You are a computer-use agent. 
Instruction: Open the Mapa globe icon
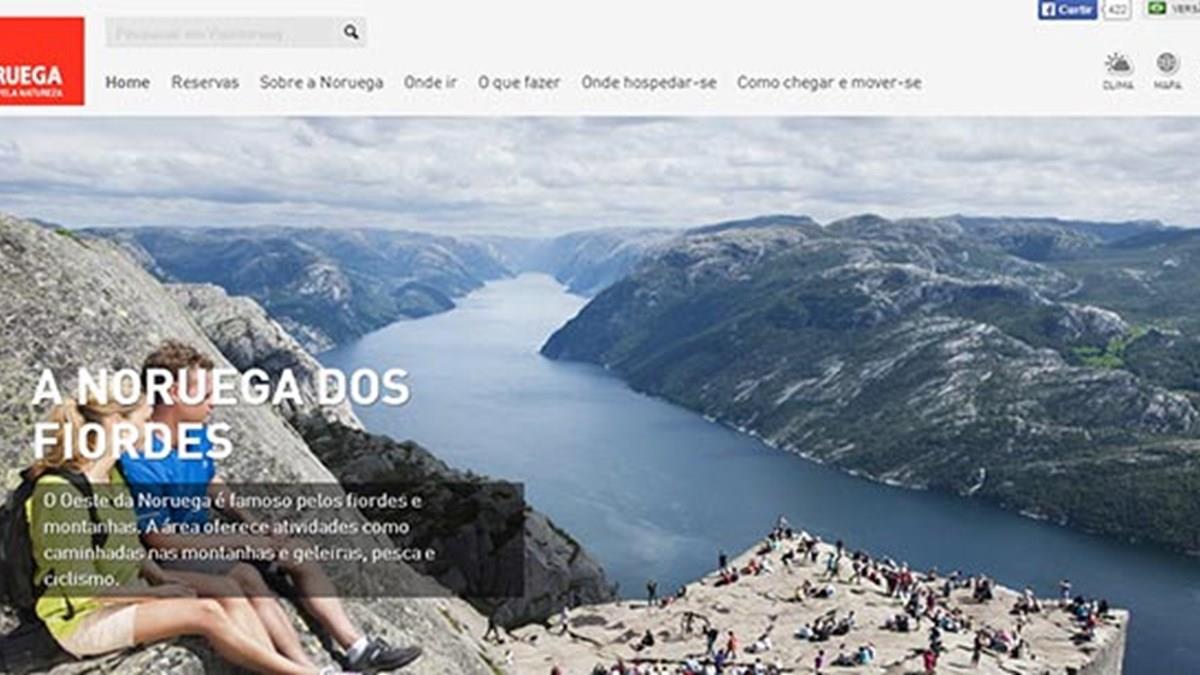pos(1167,63)
